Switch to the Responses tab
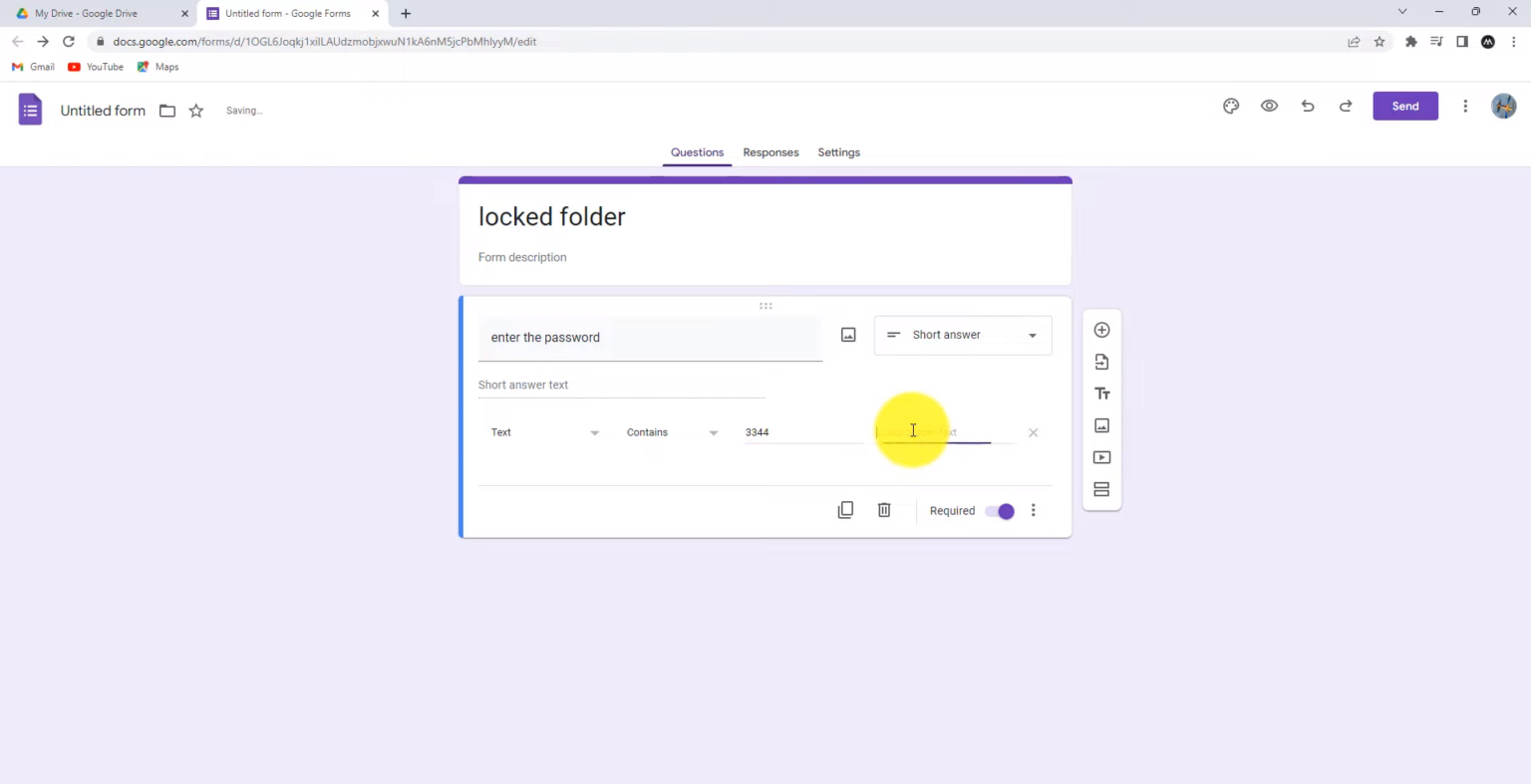Screen dimensions: 1531x784 (770, 152)
